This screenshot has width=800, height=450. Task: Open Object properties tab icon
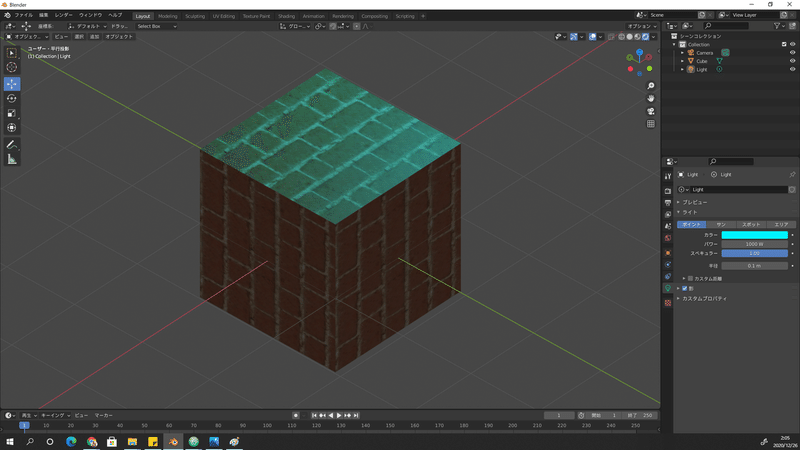coord(668,253)
